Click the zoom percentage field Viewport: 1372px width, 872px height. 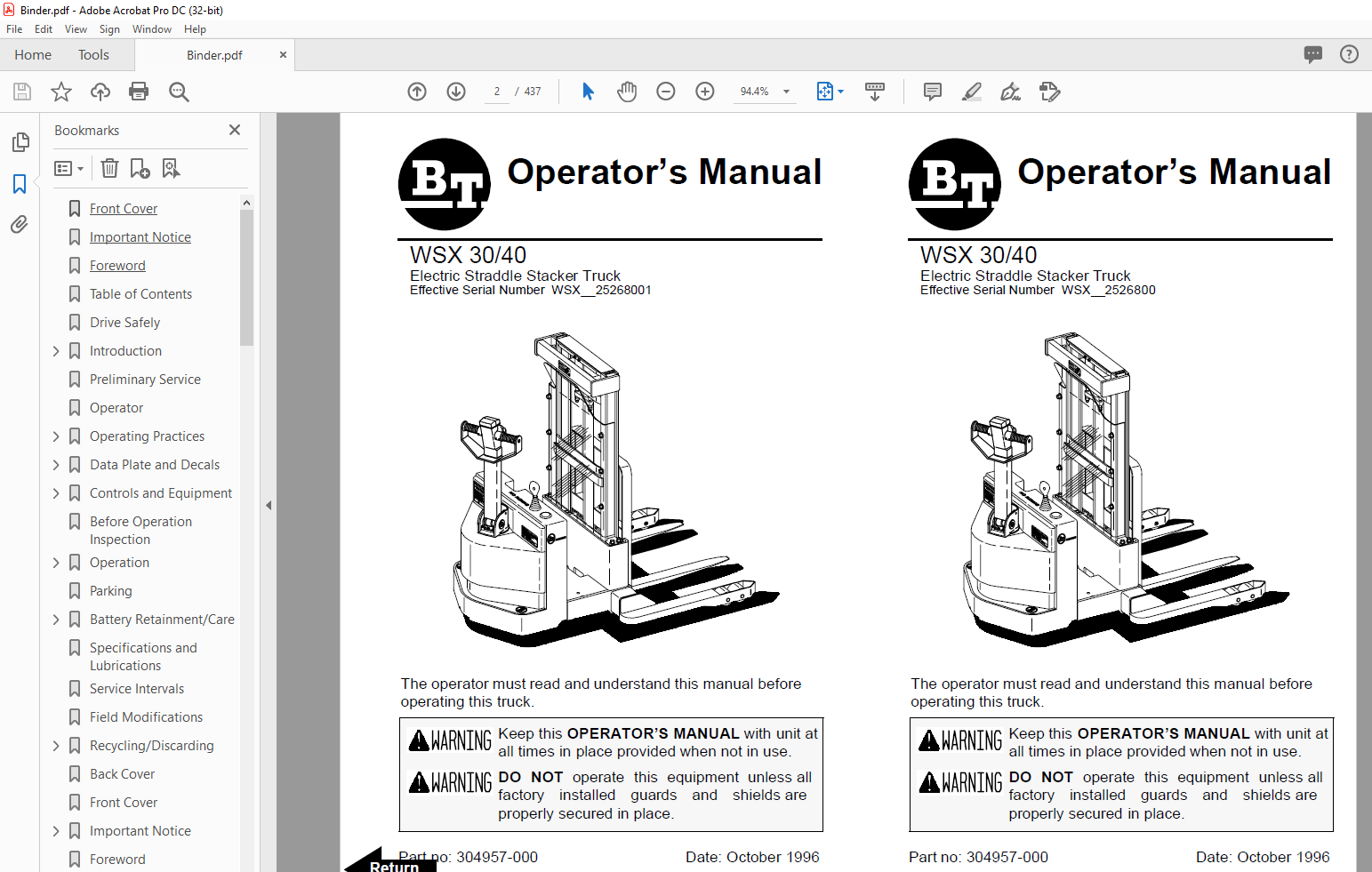coord(754,92)
